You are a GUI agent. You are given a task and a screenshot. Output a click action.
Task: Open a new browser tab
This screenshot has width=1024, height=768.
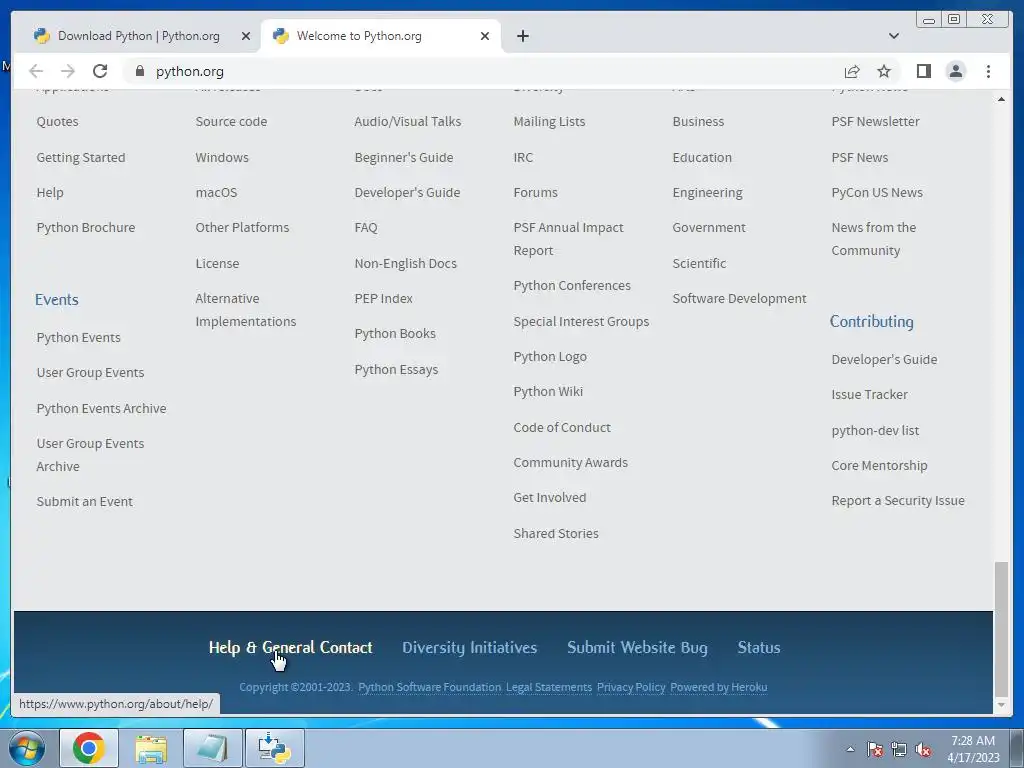coord(522,36)
